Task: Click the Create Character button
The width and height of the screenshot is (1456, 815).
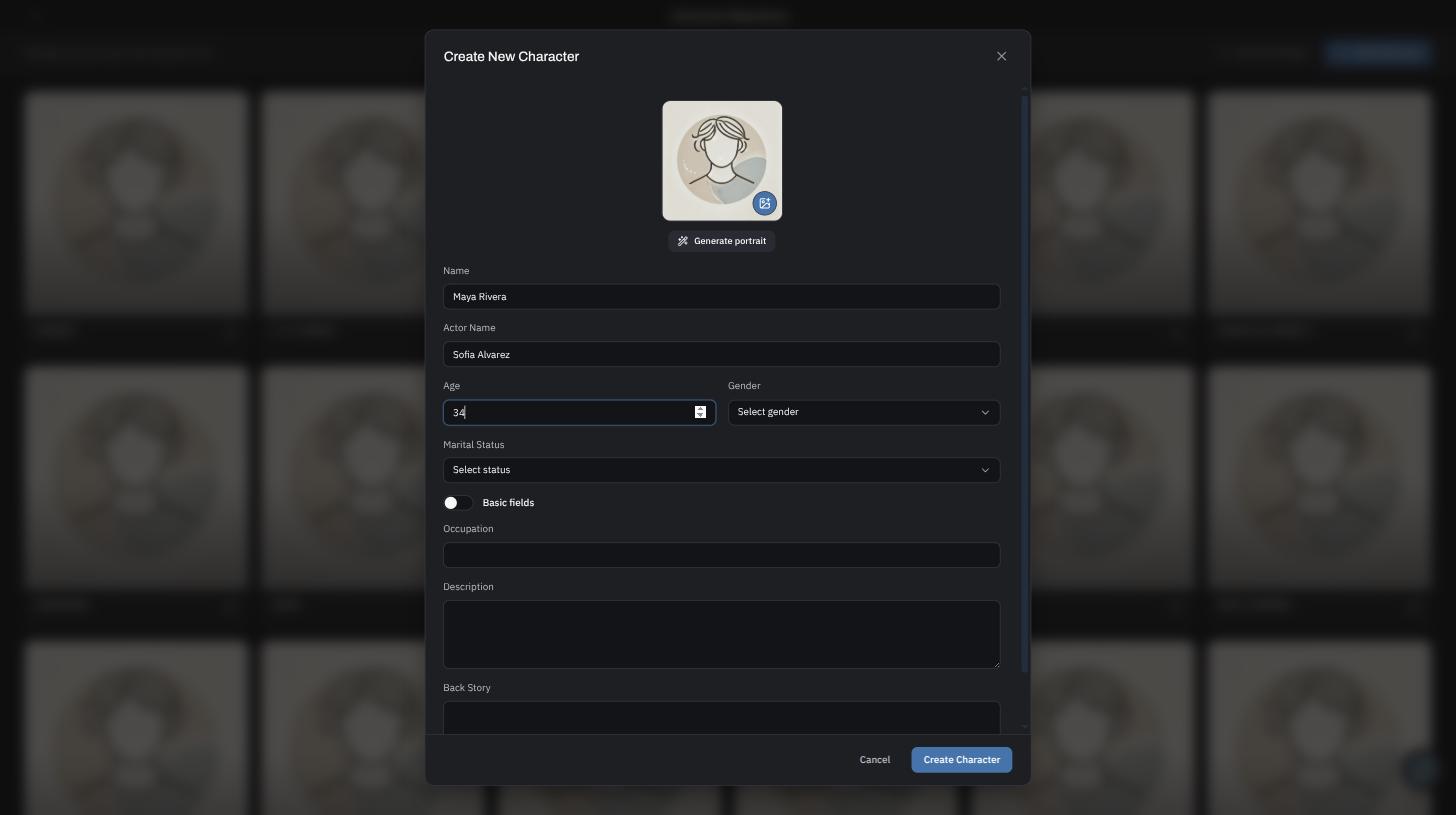Action: pos(962,760)
